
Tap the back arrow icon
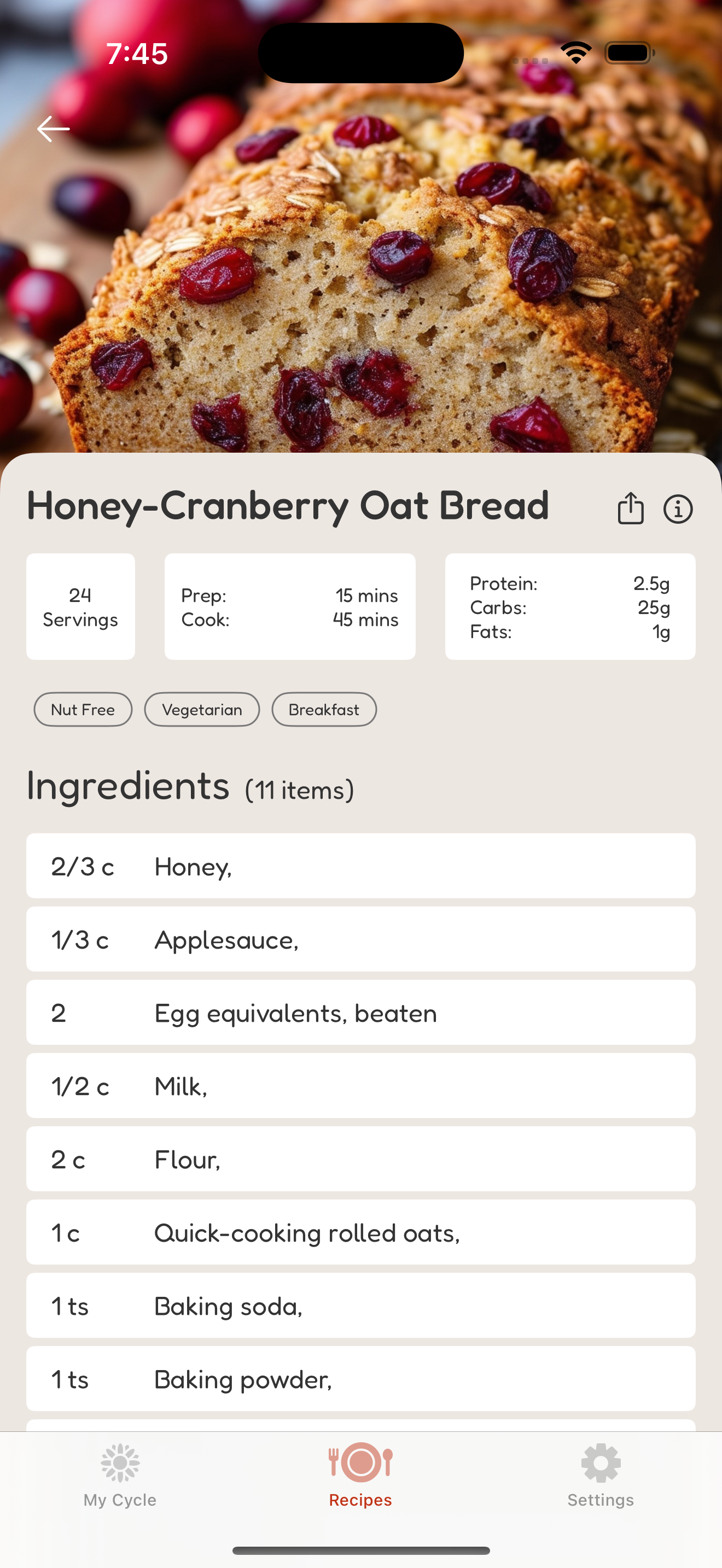click(53, 129)
